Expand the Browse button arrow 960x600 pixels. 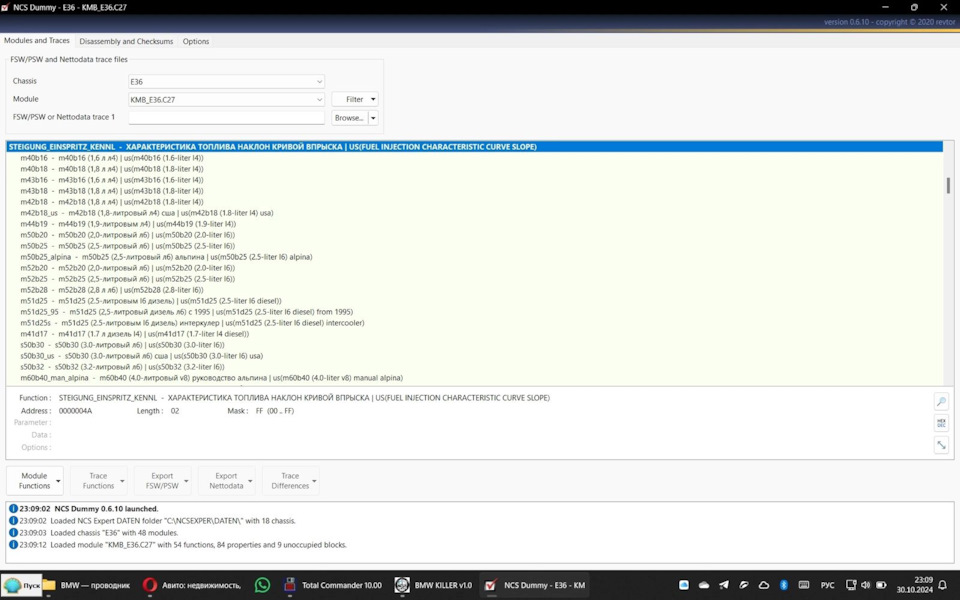click(x=373, y=118)
